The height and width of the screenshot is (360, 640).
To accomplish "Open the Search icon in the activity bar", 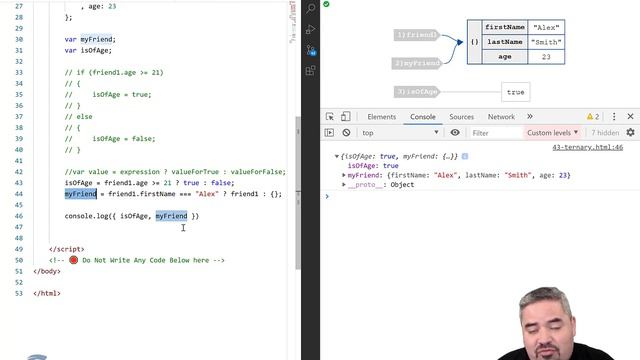I will [311, 8].
